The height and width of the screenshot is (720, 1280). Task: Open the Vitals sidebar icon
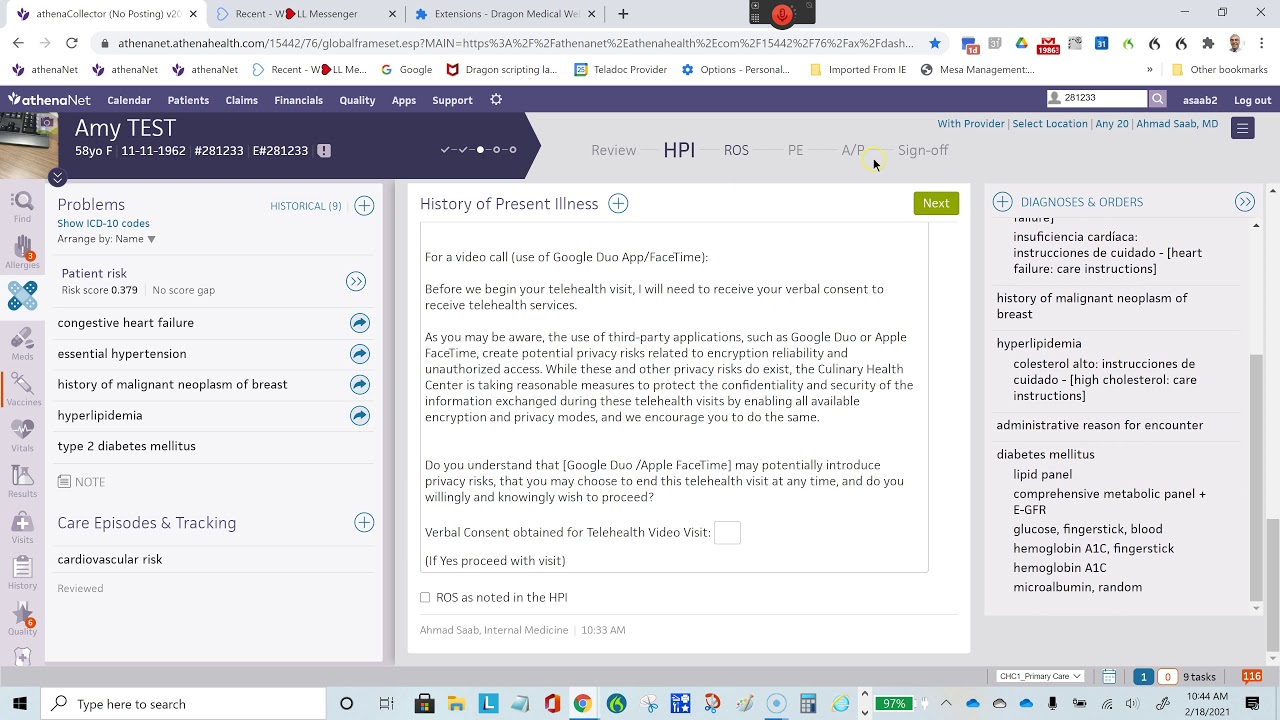[x=22, y=436]
